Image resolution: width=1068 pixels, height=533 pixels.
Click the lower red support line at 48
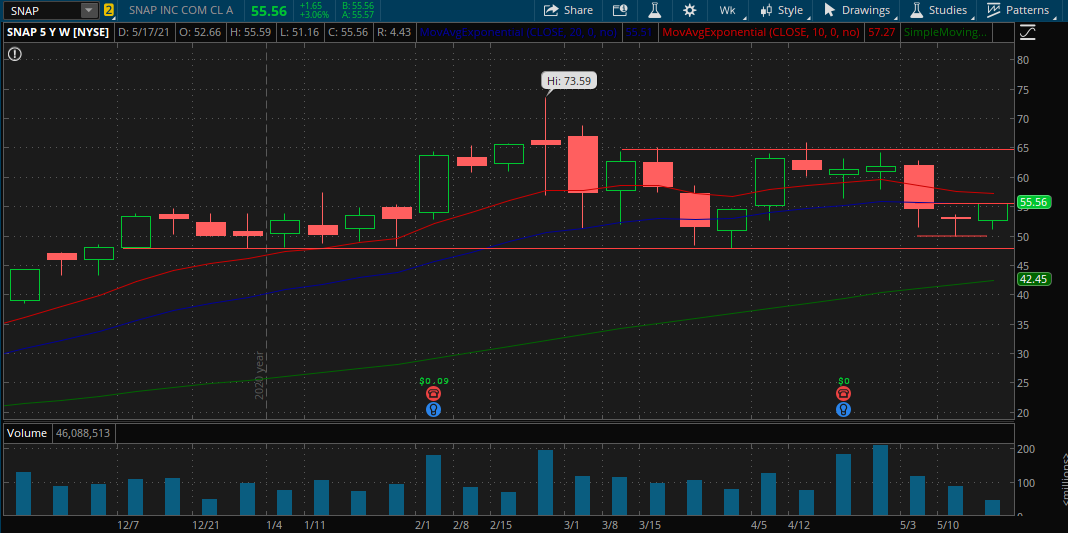click(x=569, y=248)
